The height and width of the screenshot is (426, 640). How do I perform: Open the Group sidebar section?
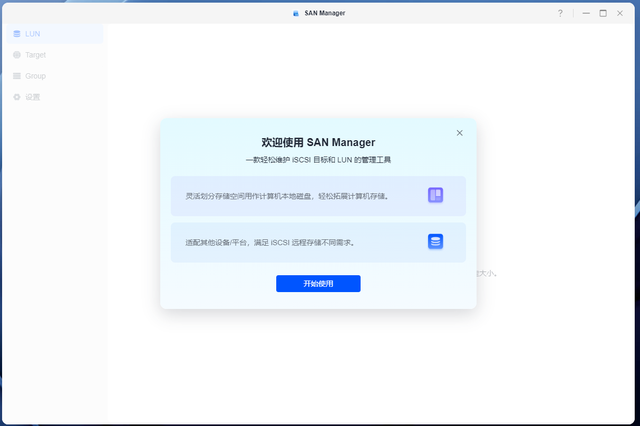tap(55, 76)
